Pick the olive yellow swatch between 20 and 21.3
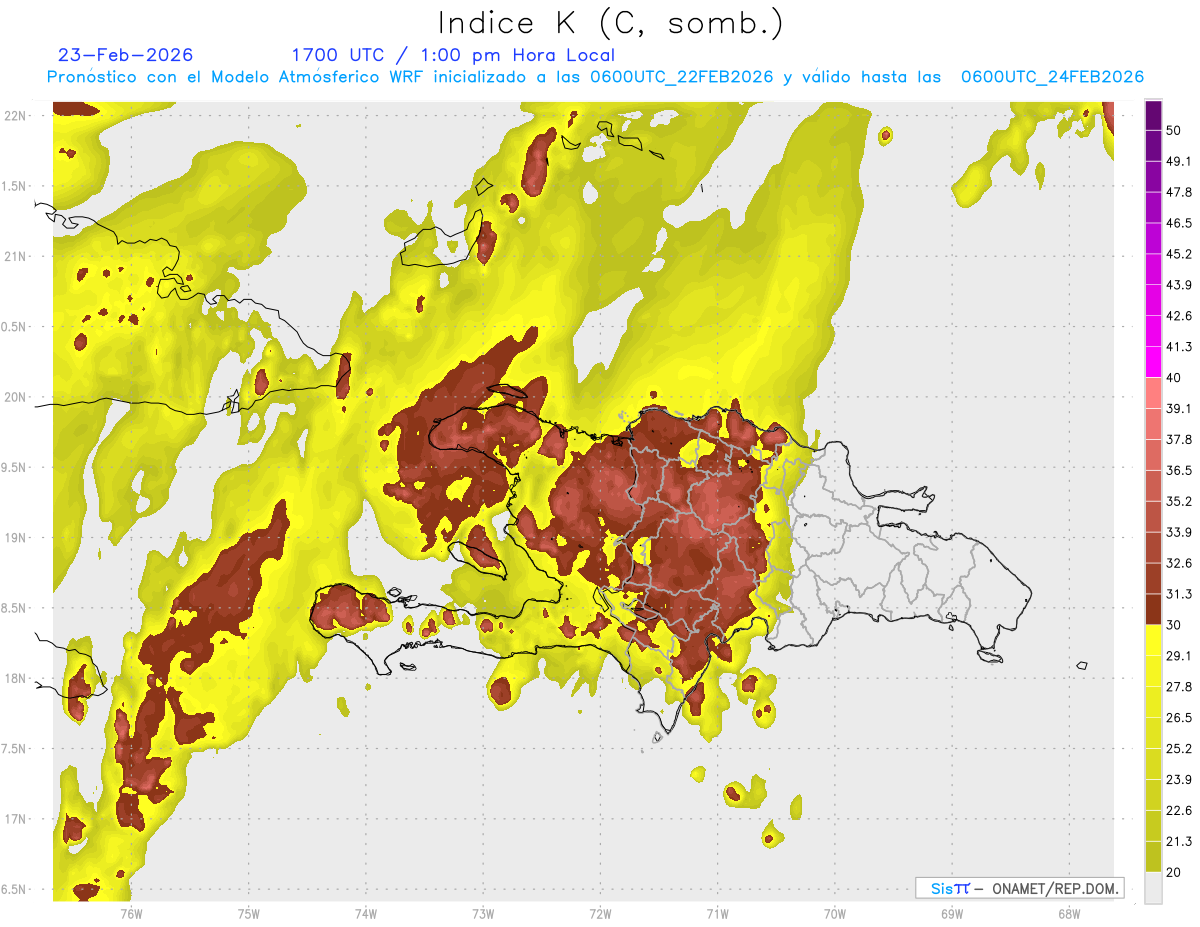The width and height of the screenshot is (1200, 927). coord(1153,857)
